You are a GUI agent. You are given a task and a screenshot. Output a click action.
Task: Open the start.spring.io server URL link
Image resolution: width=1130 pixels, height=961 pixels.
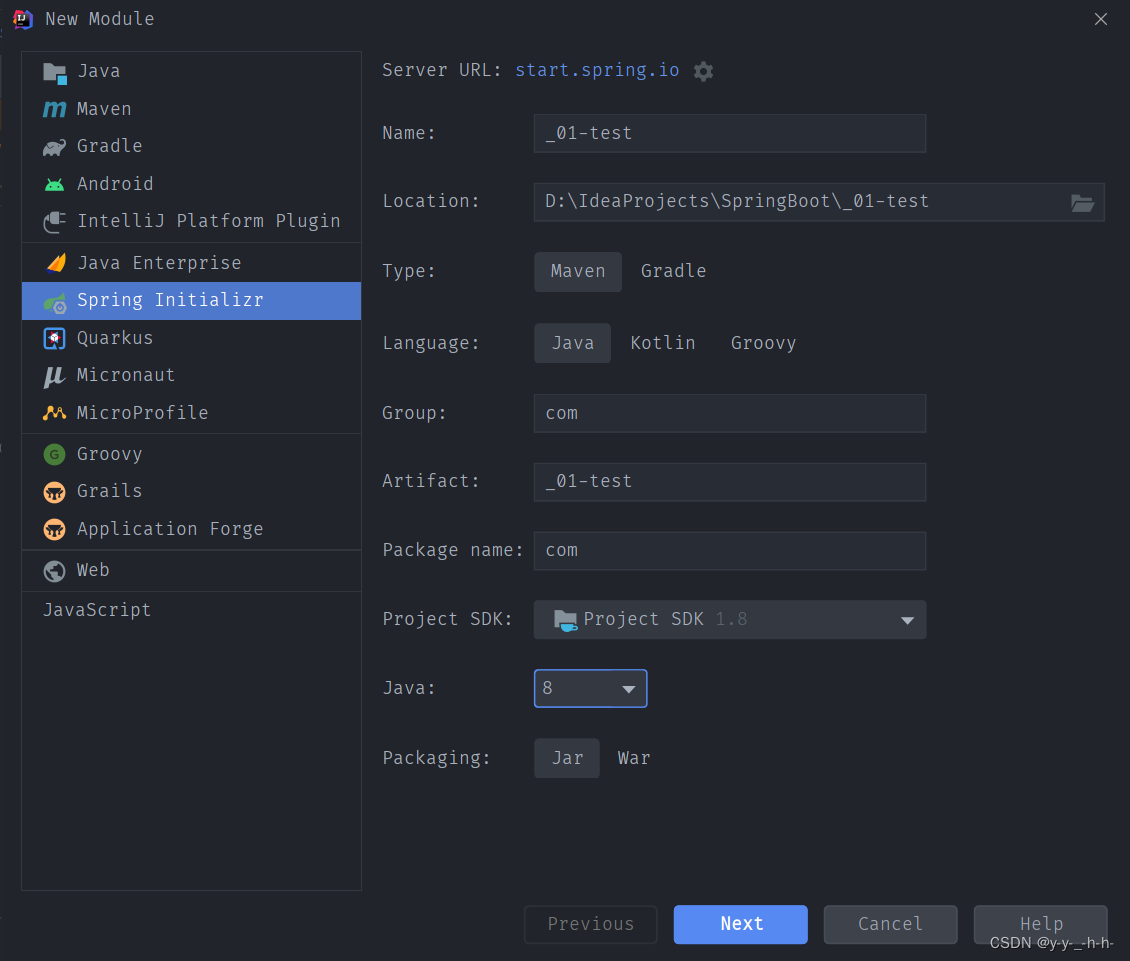coord(597,71)
